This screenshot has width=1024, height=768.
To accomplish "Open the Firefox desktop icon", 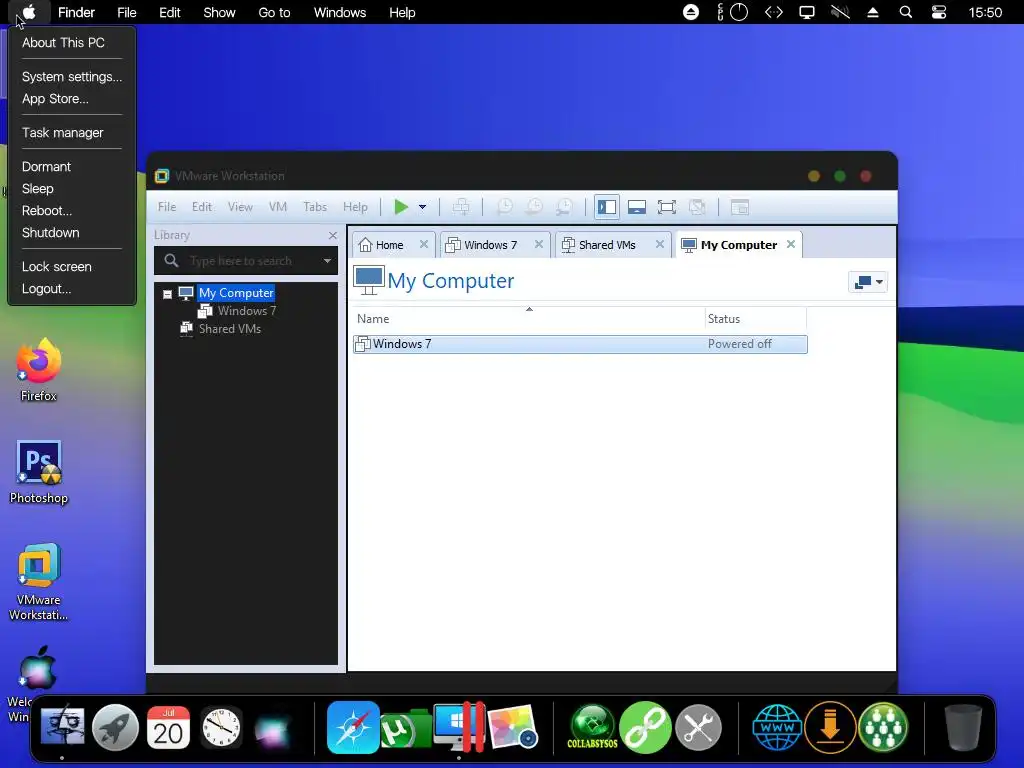I will (39, 370).
